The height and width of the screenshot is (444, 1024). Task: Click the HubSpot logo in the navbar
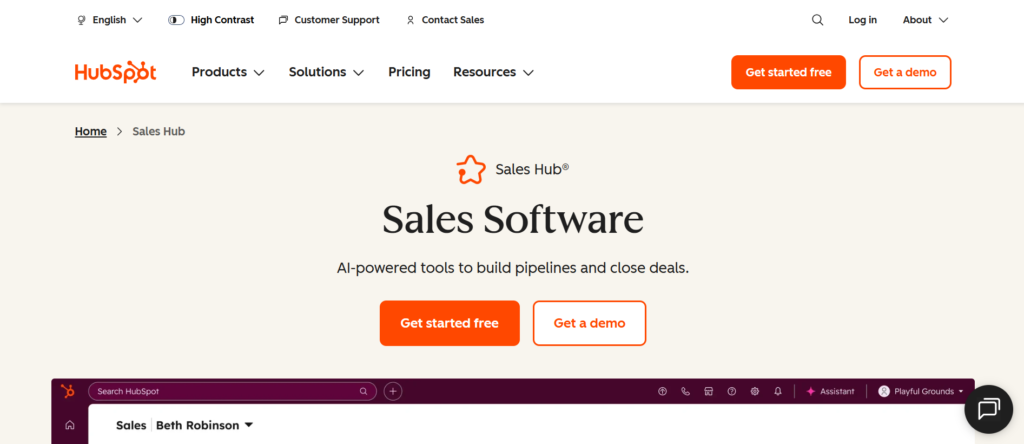click(115, 72)
